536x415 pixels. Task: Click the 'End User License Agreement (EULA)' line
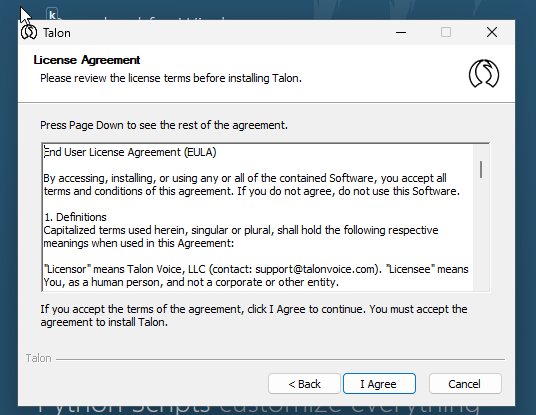coord(130,152)
